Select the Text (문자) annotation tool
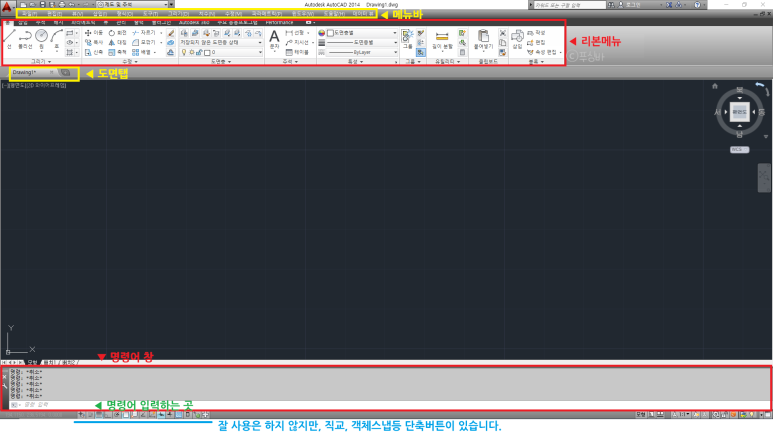This screenshot has height=434, width=773. [274, 39]
